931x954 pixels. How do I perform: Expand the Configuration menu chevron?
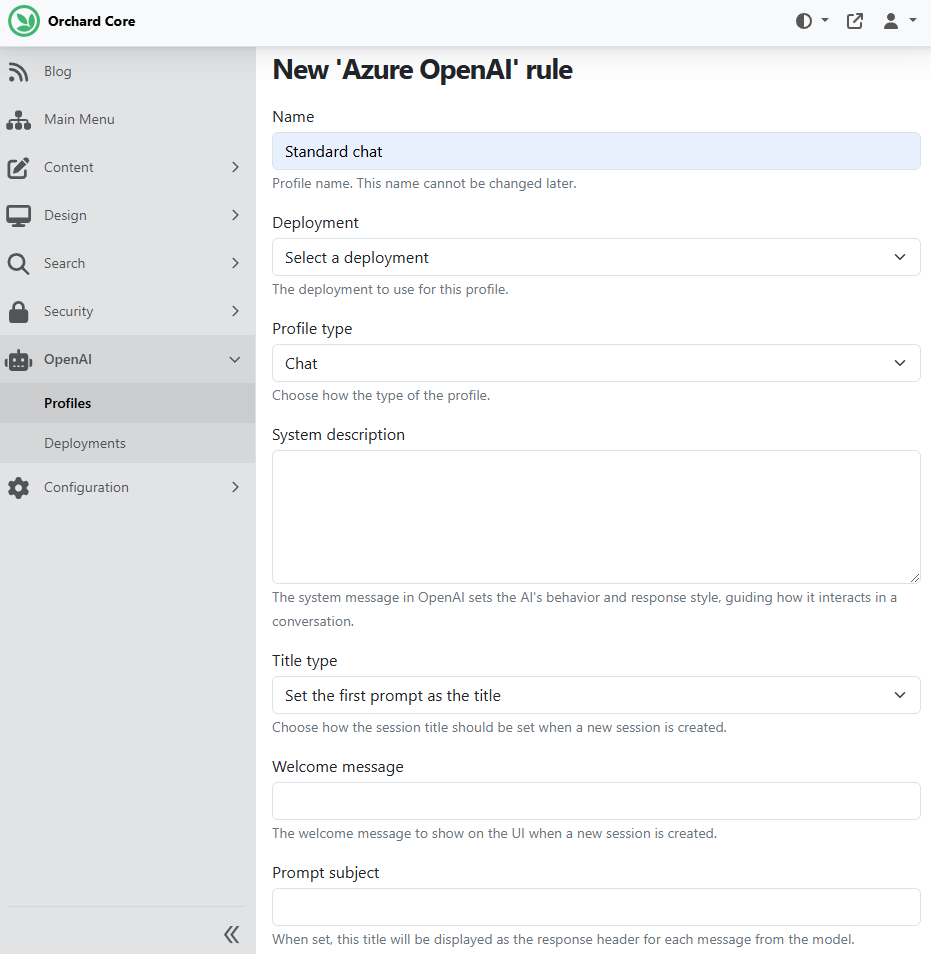[235, 487]
